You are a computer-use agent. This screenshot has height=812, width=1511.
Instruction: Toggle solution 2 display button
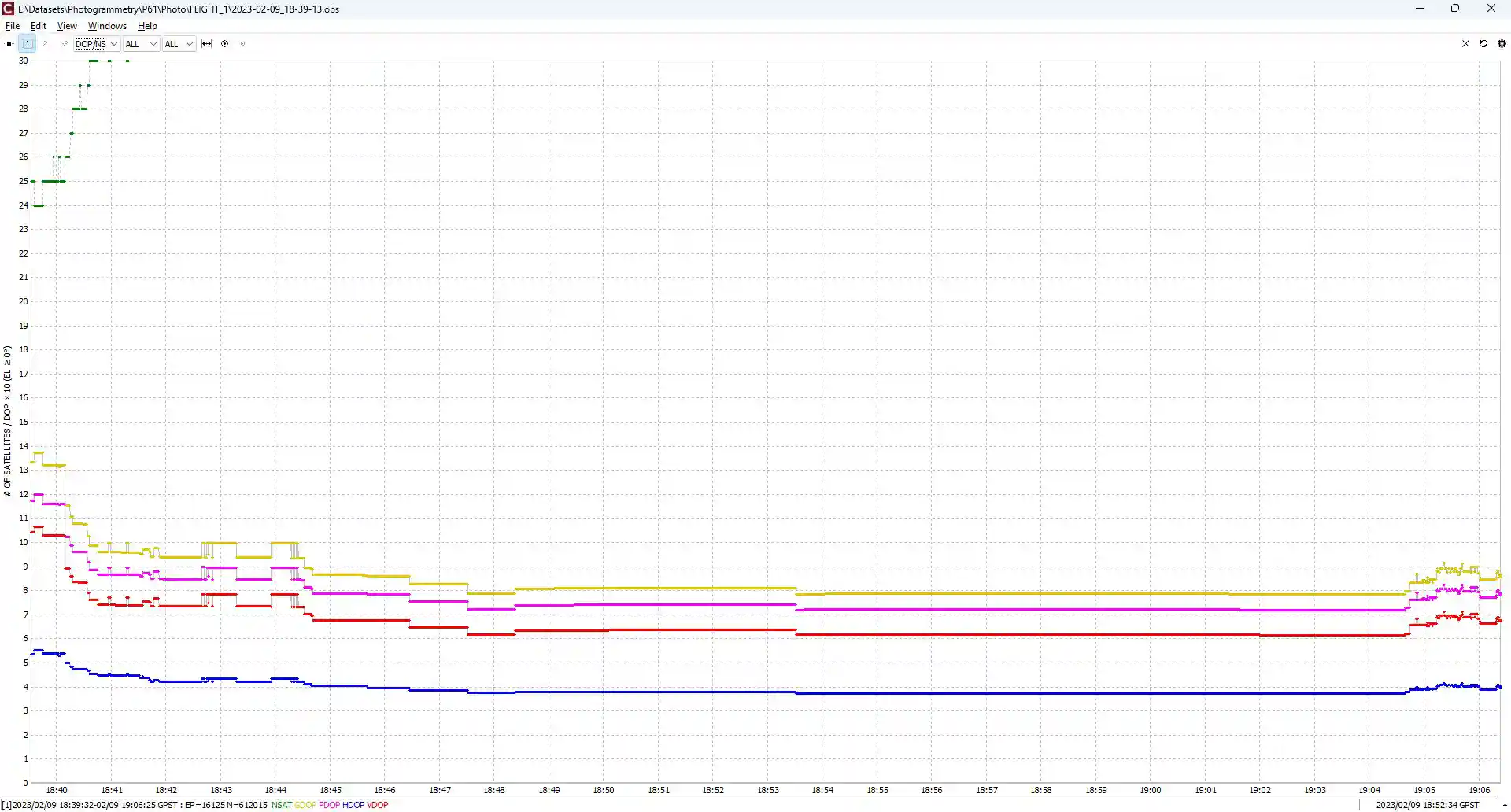click(45, 44)
